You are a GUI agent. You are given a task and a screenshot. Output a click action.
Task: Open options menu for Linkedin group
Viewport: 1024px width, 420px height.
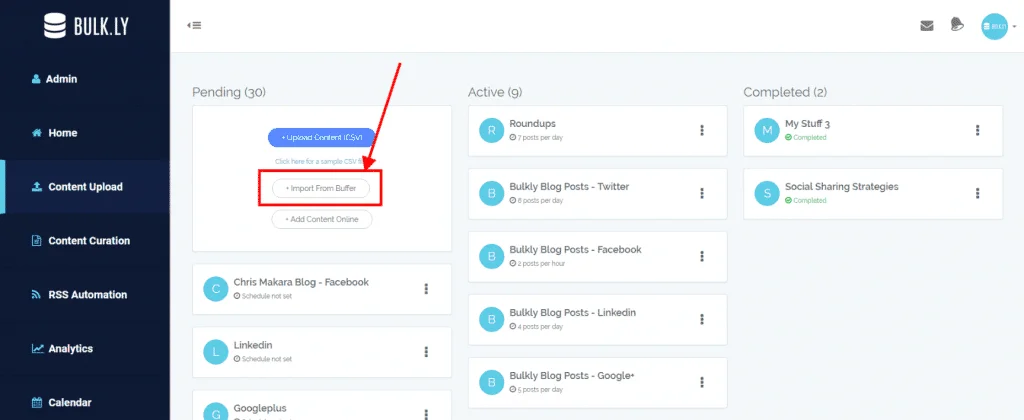(426, 351)
